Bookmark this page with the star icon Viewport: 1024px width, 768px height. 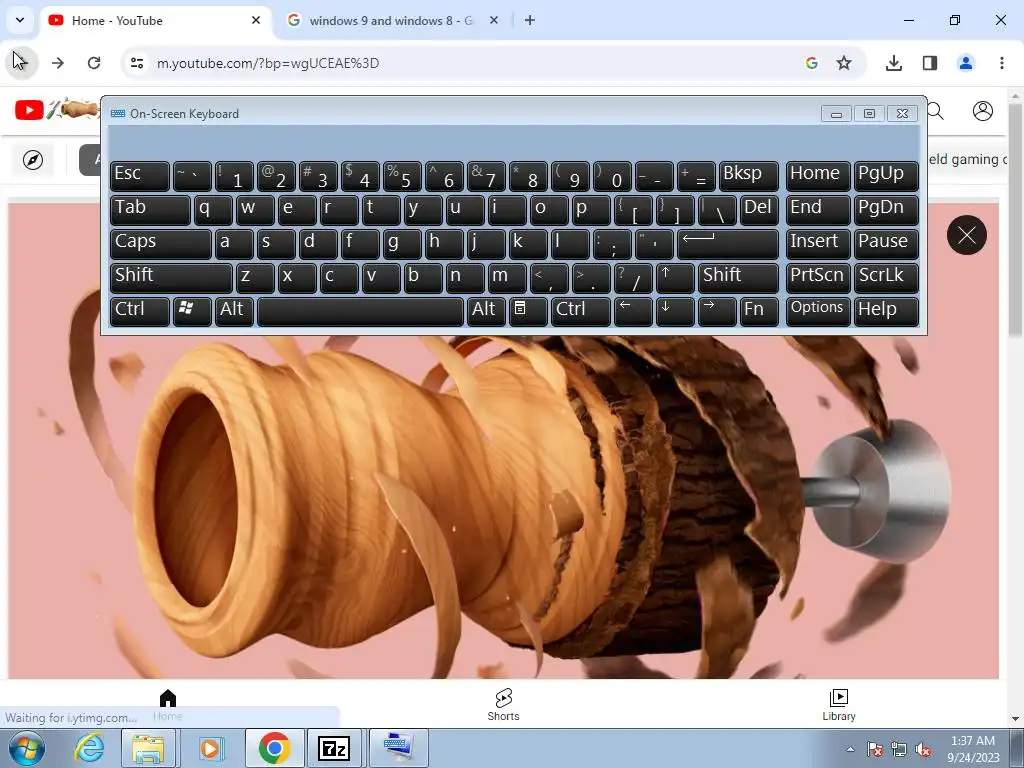click(844, 63)
